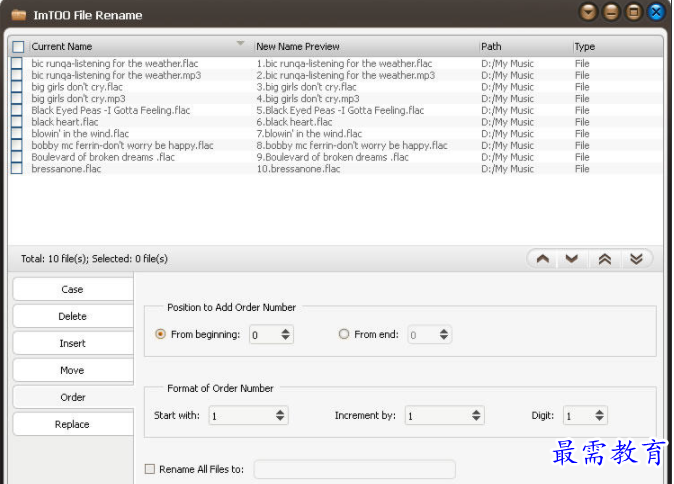
Task: Click preview name 10.bressanone.flac
Action: 298,168
